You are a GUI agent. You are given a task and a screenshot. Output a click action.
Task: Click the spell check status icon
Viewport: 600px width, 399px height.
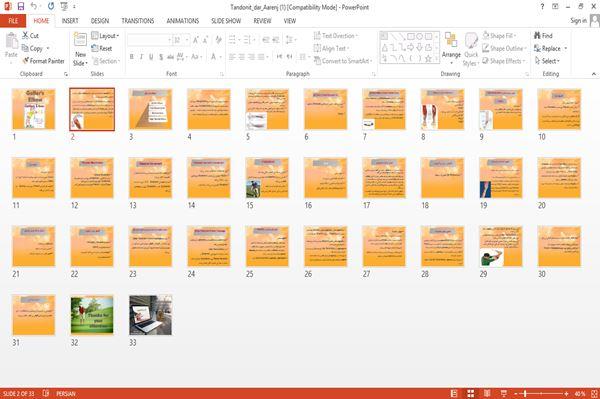46,393
